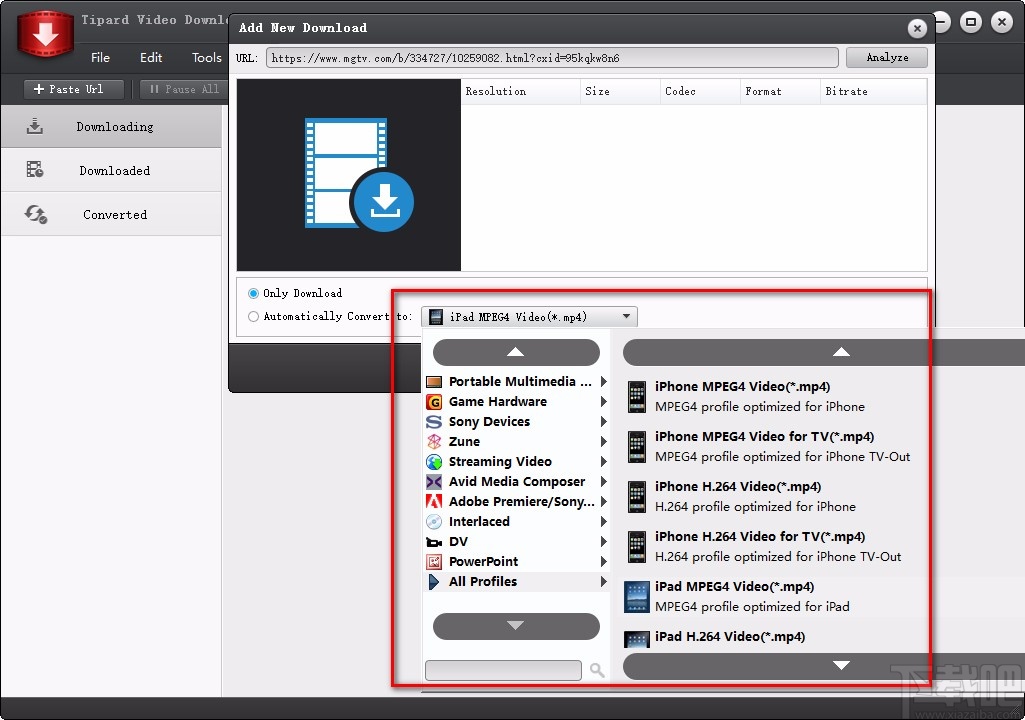
Task: Expand the All Profiles submenu
Action: point(604,582)
